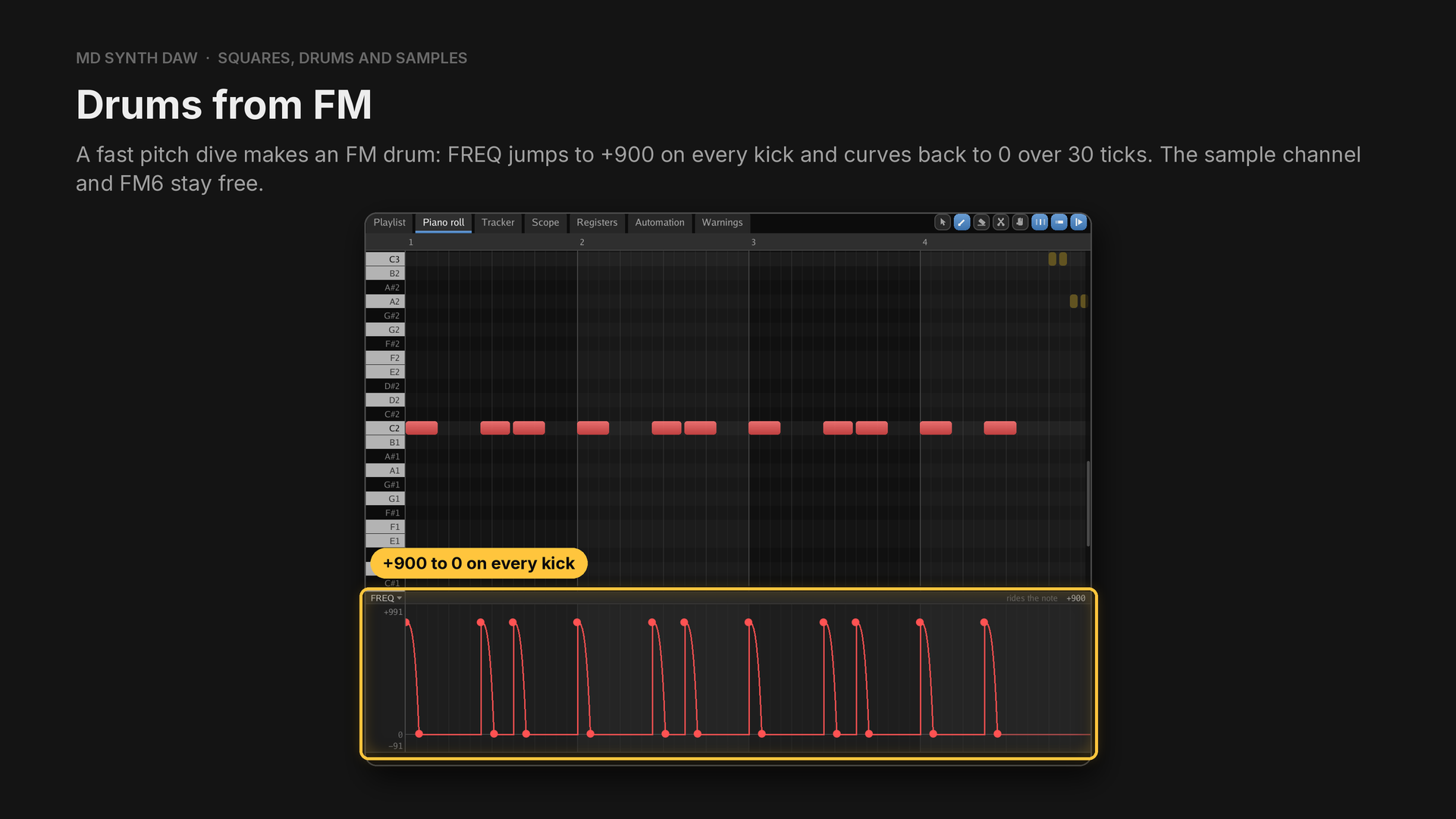Click the F1 piano key
The width and height of the screenshot is (1456, 819).
(x=385, y=527)
